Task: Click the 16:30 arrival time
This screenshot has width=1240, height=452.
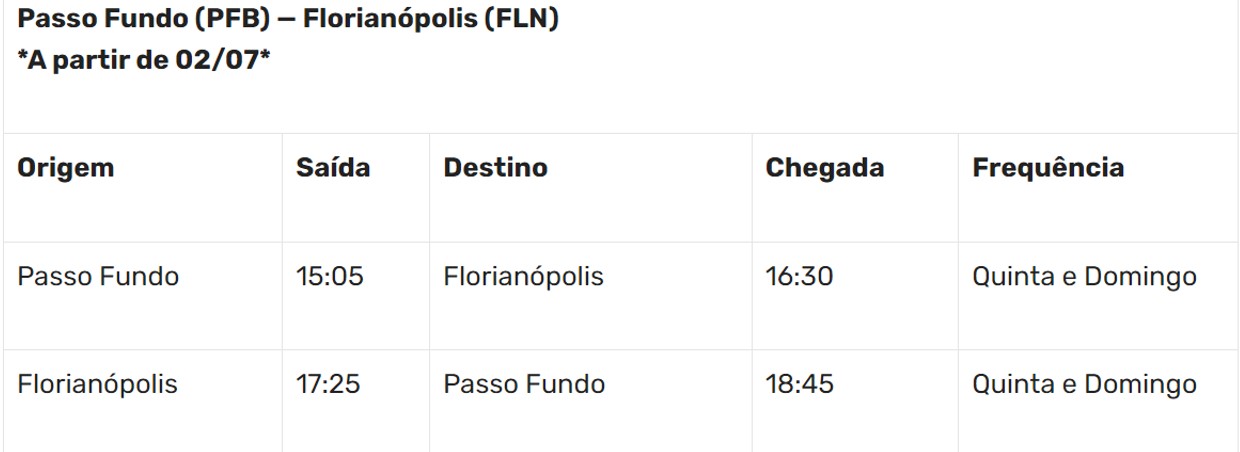Action: click(799, 277)
